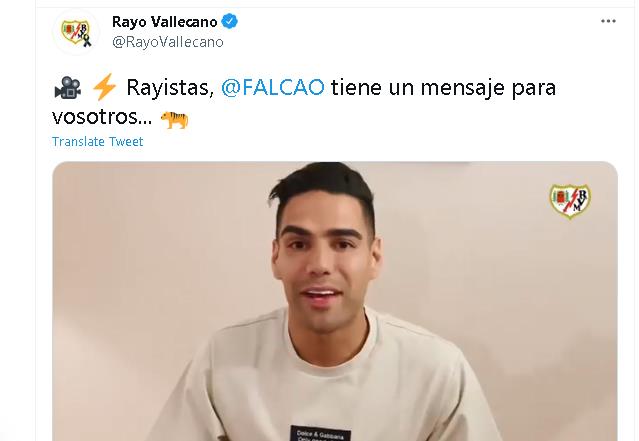This screenshot has width=639, height=441.
Task: Click the movie camera emoji
Action: pyautogui.click(x=68, y=88)
